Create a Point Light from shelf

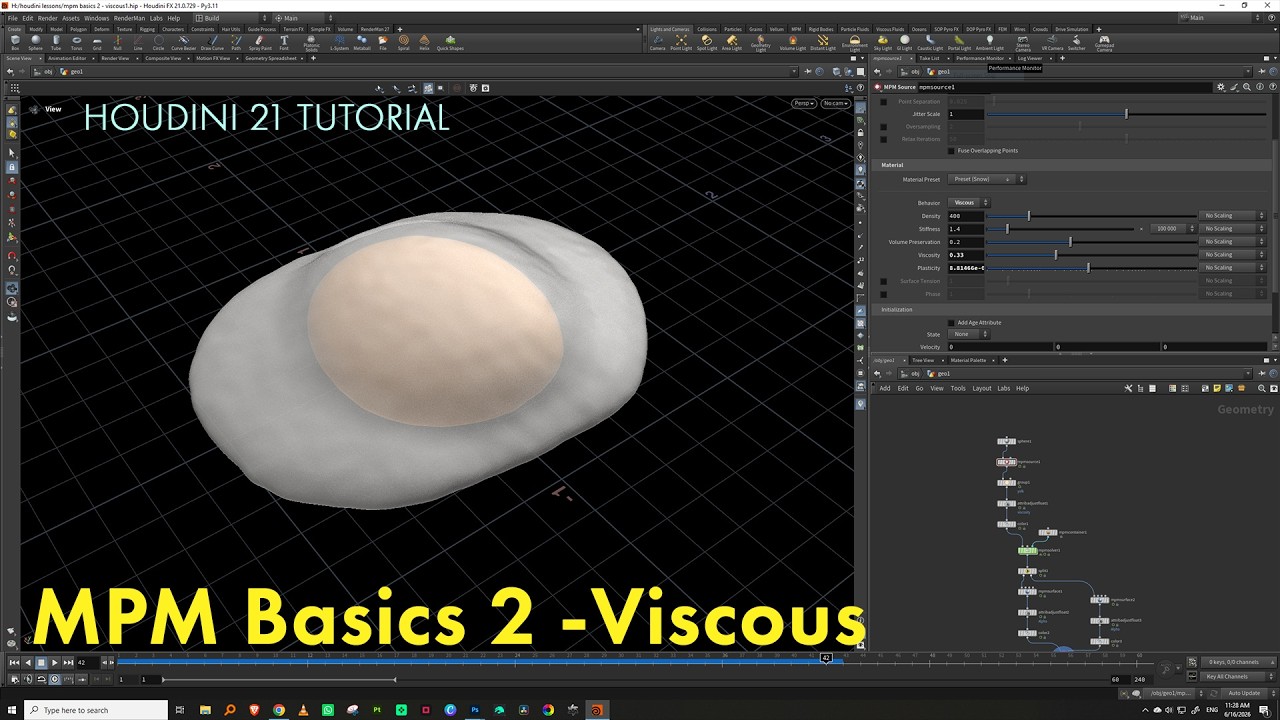pyautogui.click(x=681, y=42)
